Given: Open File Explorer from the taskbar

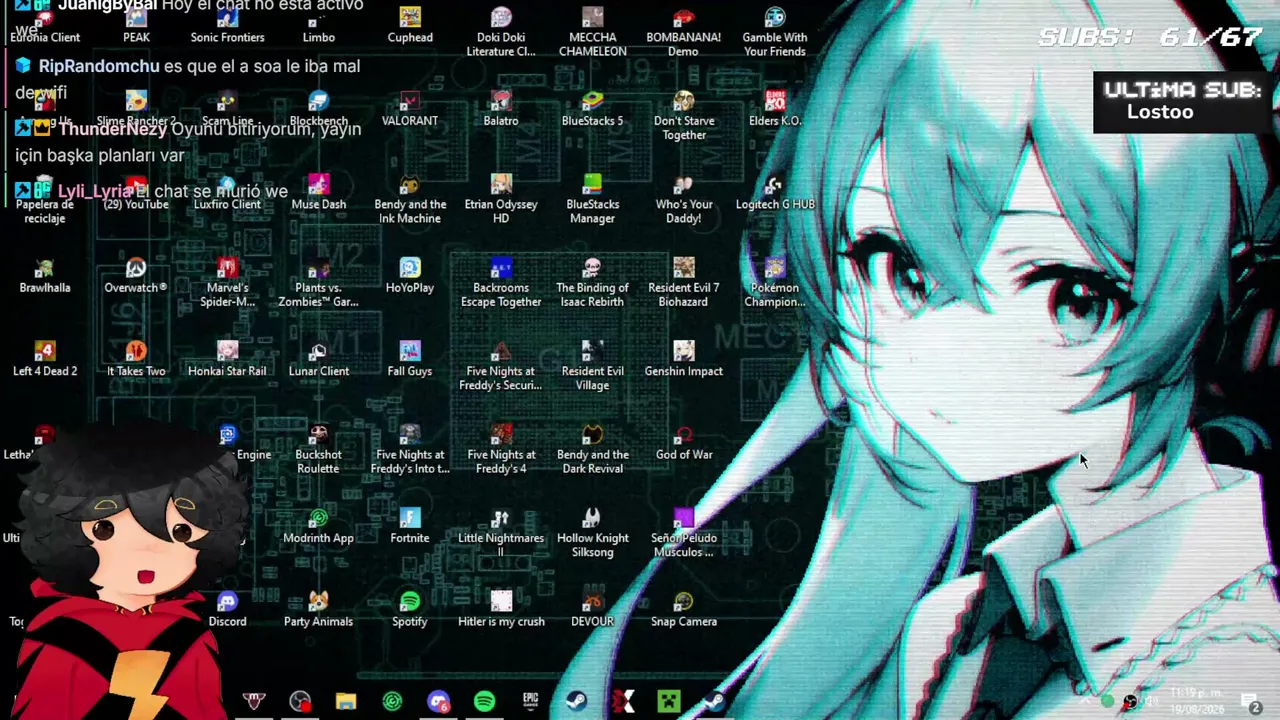Looking at the screenshot, I should pyautogui.click(x=346, y=702).
